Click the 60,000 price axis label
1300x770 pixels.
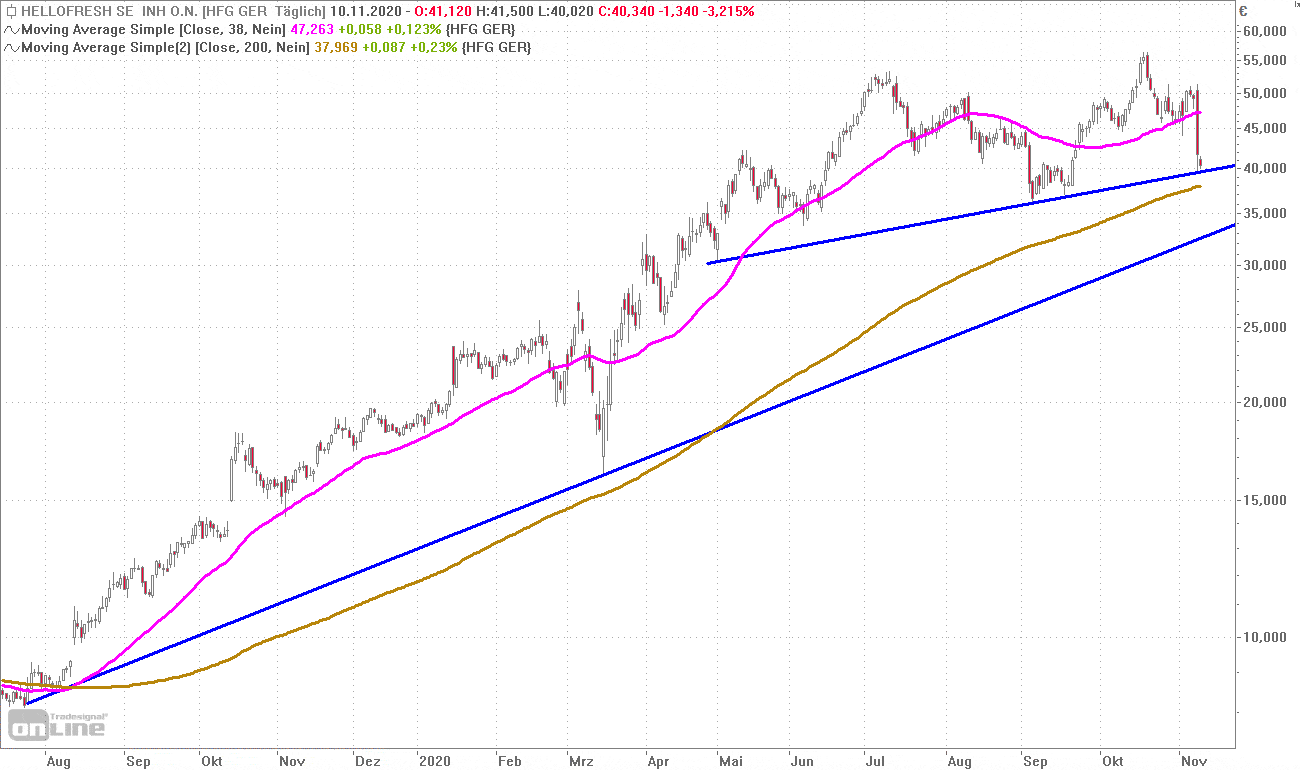coord(1266,31)
